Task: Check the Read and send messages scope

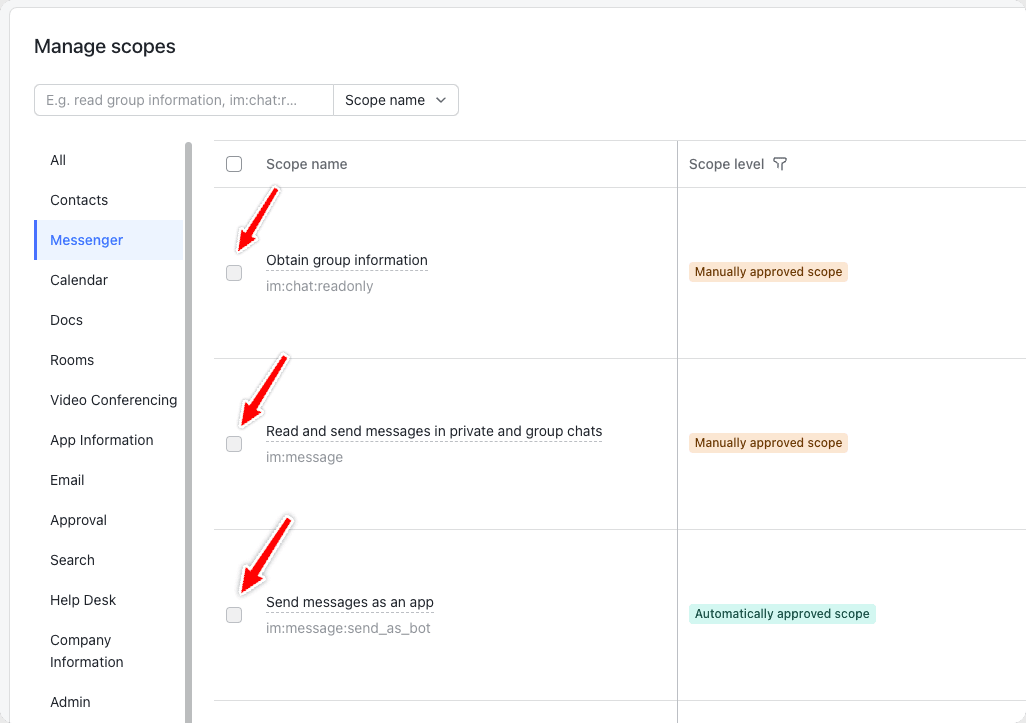Action: coord(234,444)
